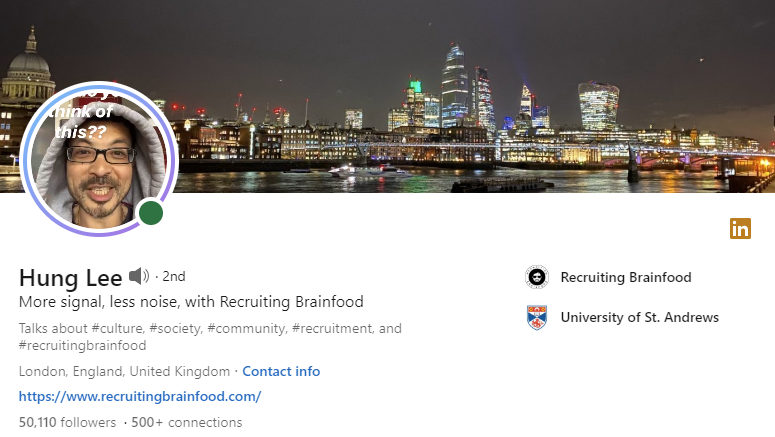
Task: Click the 2nd degree connection badge
Action: click(174, 276)
